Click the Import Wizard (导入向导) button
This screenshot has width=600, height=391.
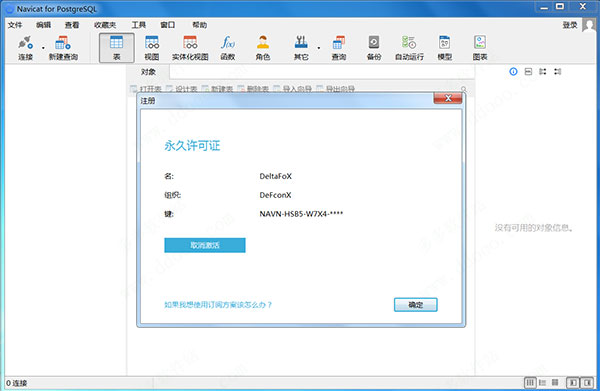[293, 89]
